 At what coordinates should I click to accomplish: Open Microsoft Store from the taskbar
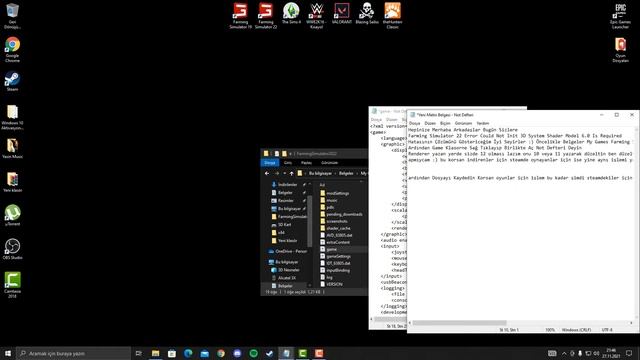pyautogui.click(x=172, y=353)
